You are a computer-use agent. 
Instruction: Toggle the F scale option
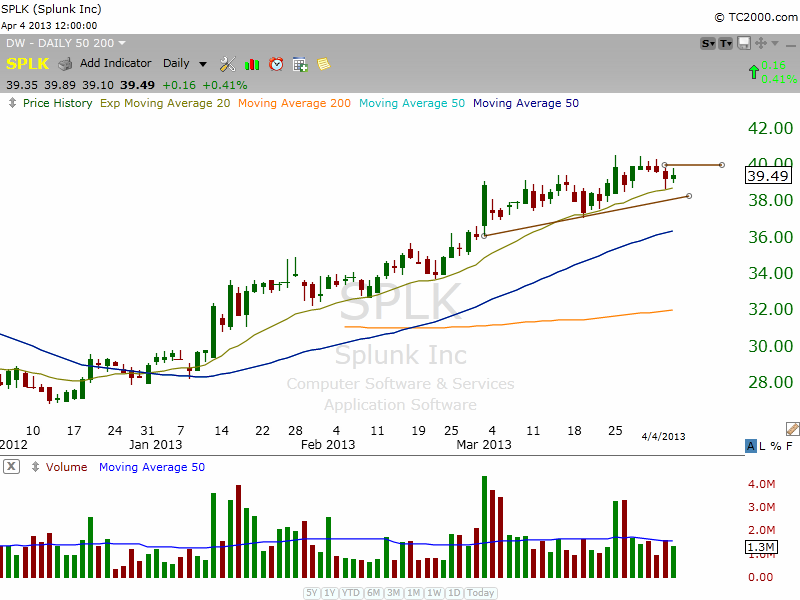(789, 446)
